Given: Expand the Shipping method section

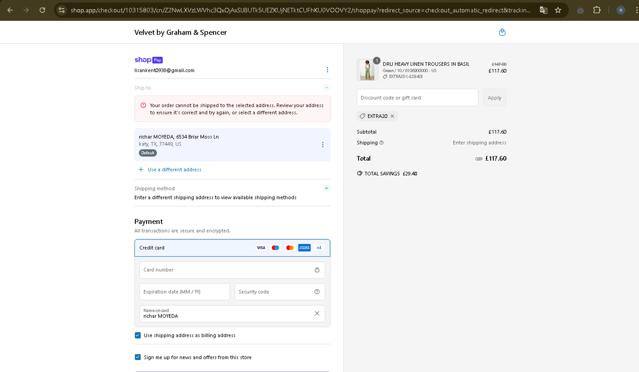Looking at the screenshot, I should click(x=326, y=188).
